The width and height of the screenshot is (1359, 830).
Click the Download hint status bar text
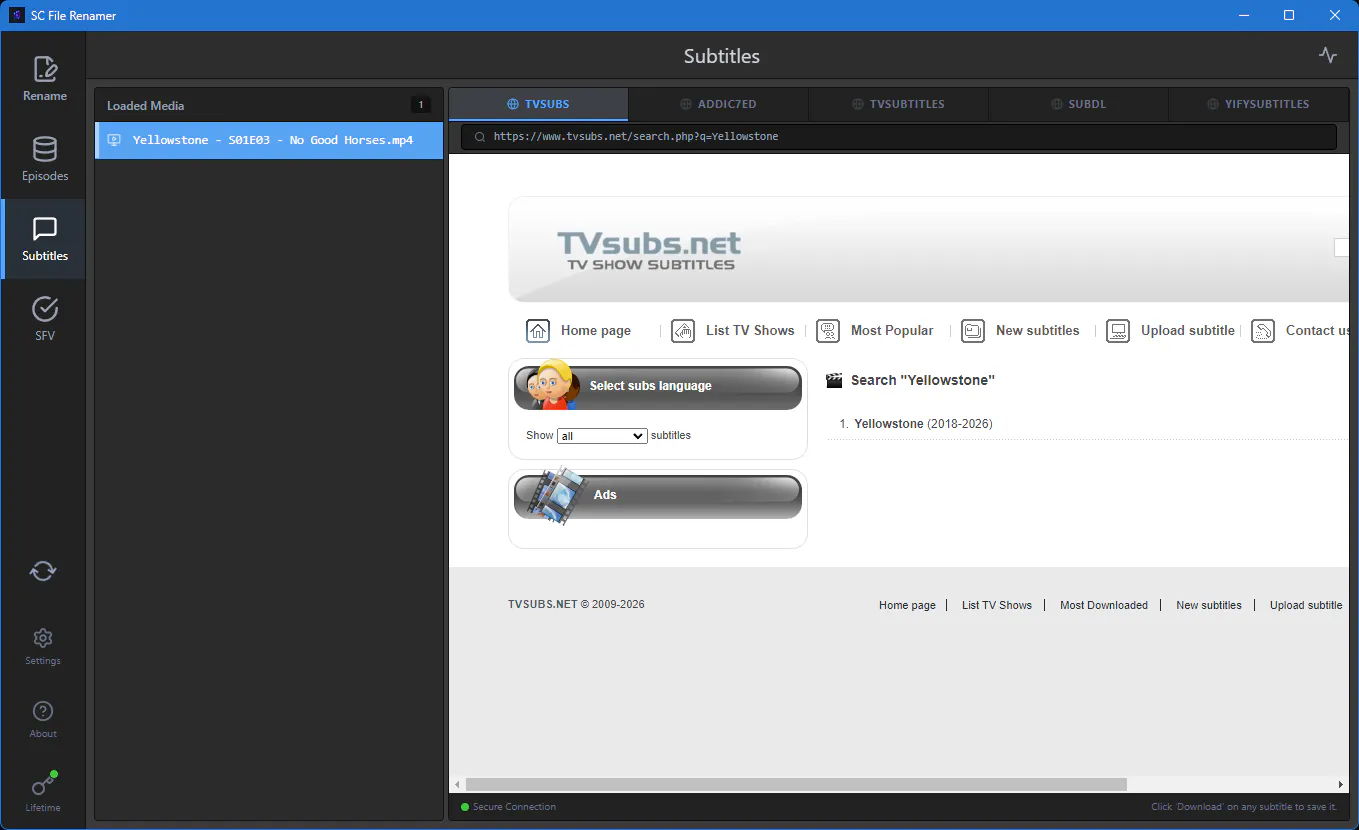point(1244,807)
